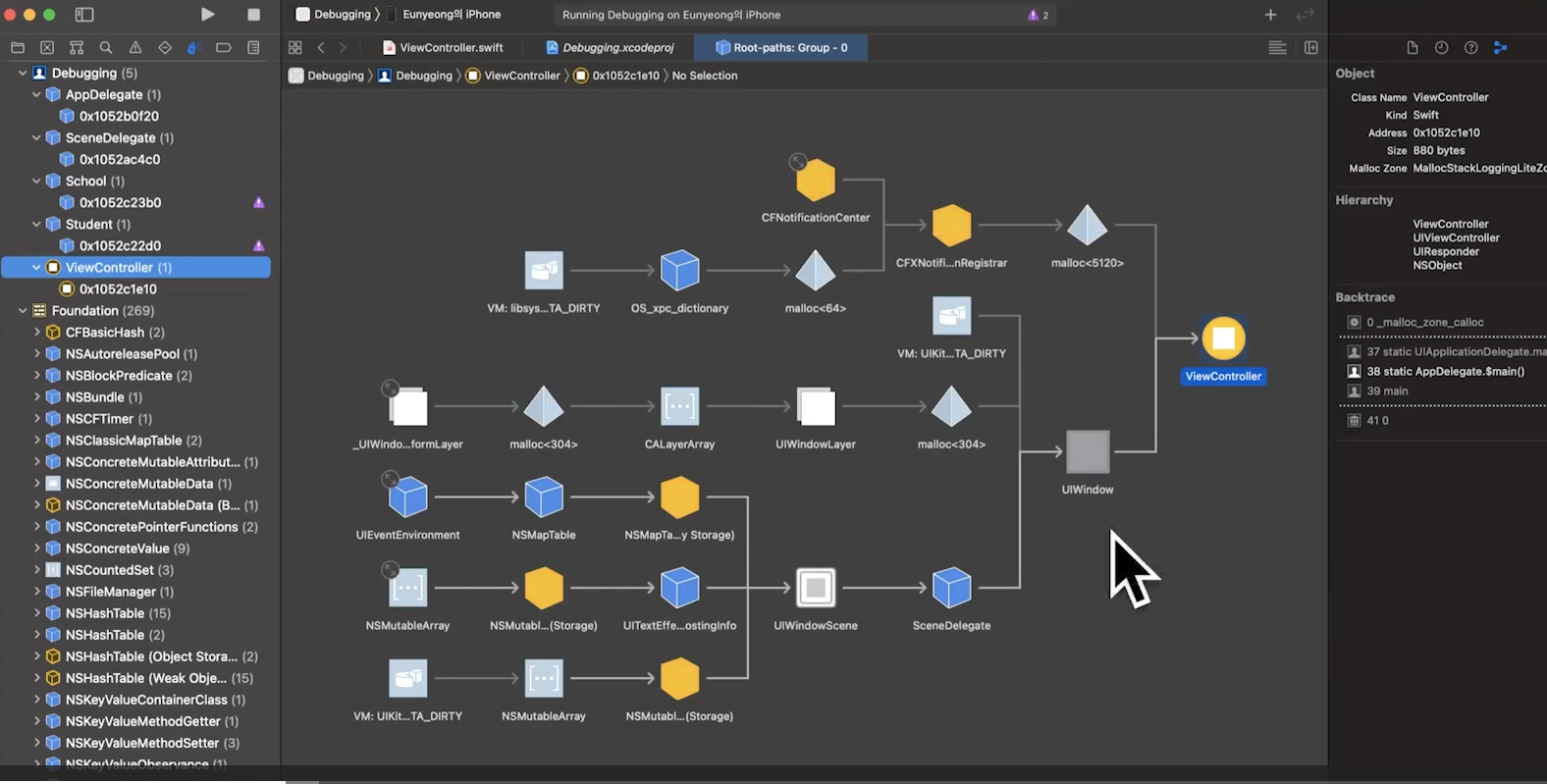Click No Selection in the jump bar

click(x=705, y=76)
